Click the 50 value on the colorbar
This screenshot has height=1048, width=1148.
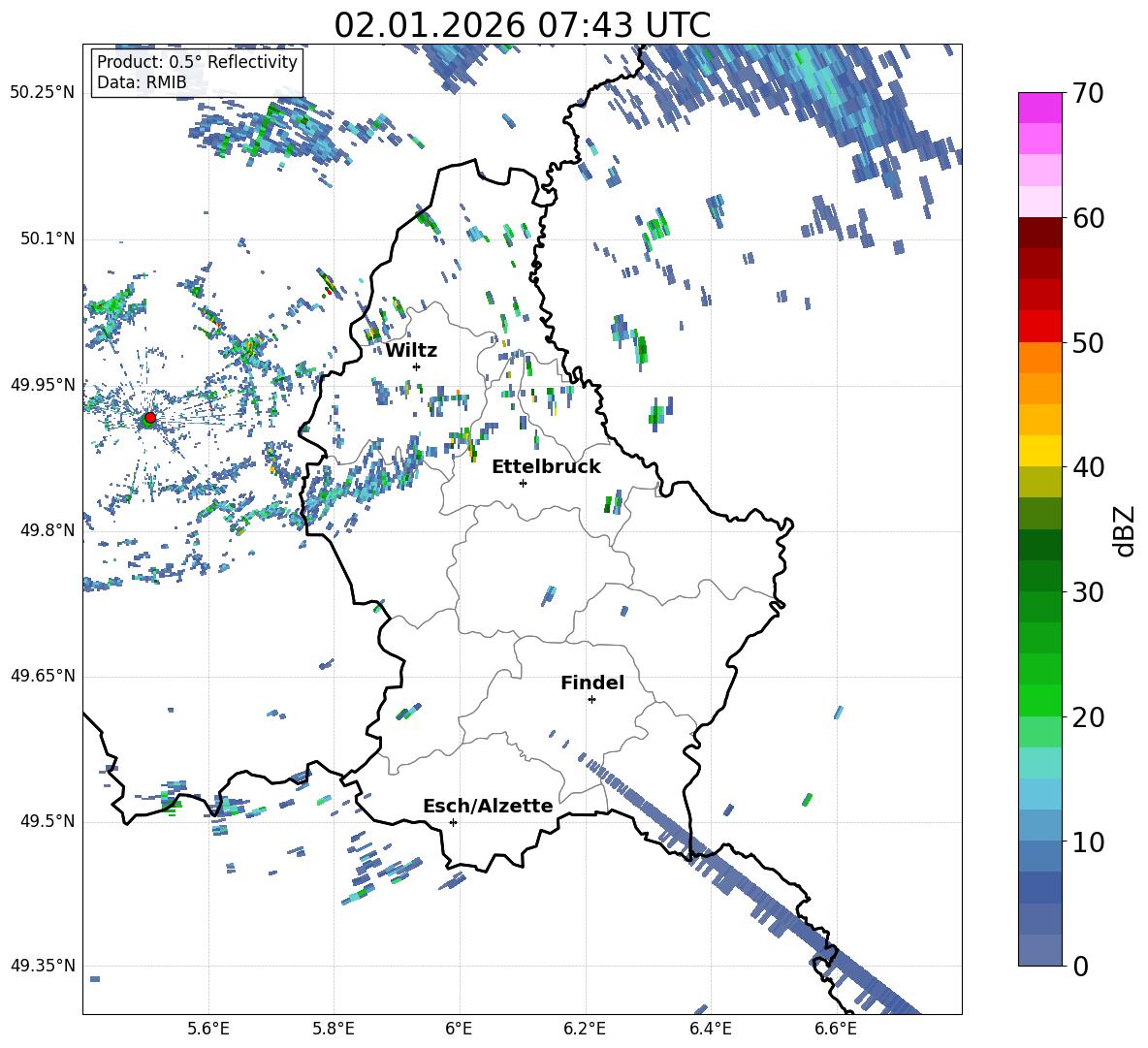click(x=1088, y=342)
